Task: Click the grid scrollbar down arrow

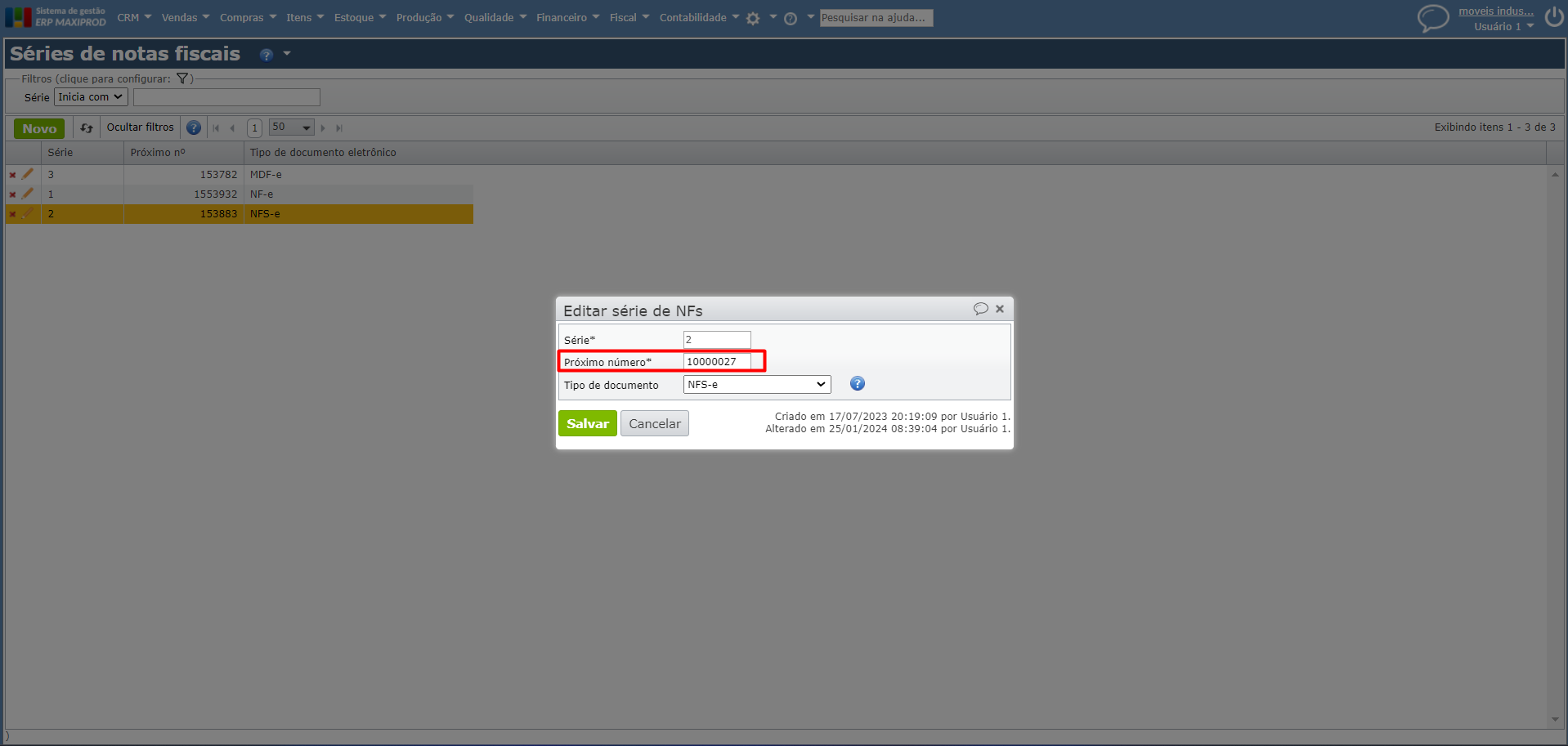Action: 1555,720
